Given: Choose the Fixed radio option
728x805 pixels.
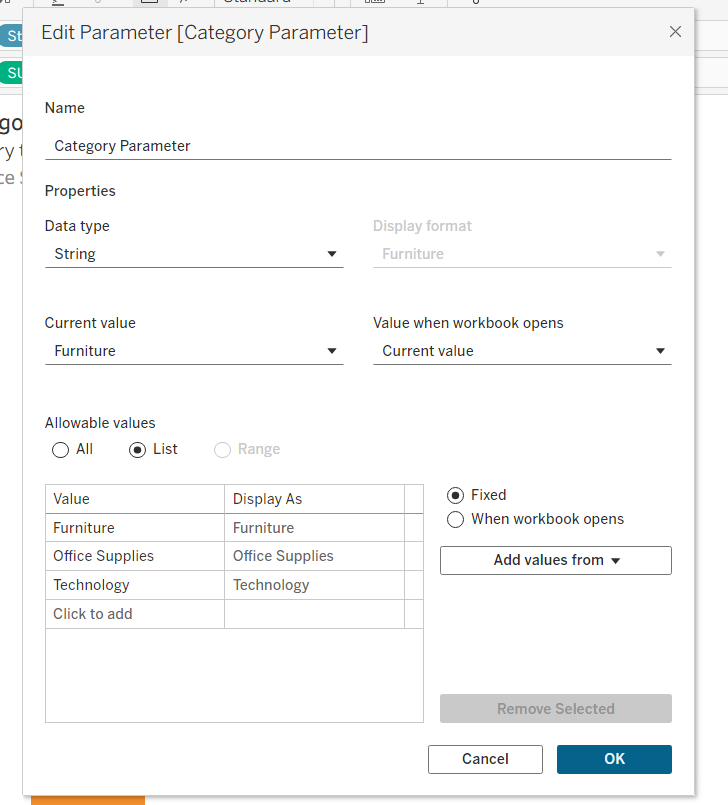Looking at the screenshot, I should click(x=456, y=495).
